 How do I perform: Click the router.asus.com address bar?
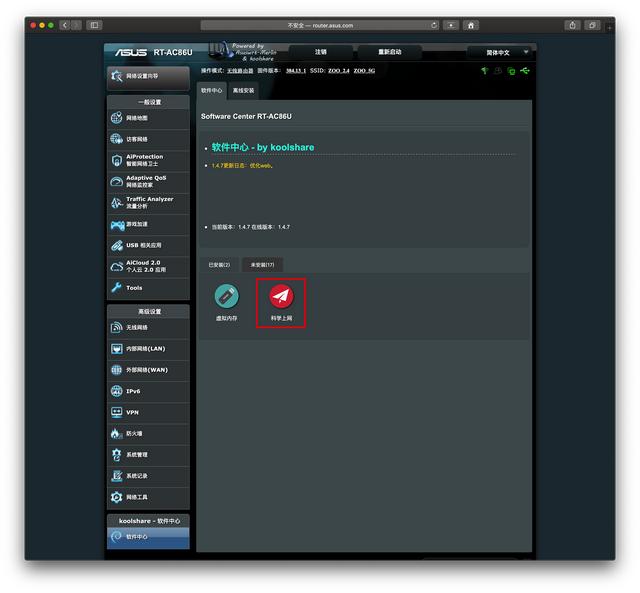pyautogui.click(x=320, y=25)
